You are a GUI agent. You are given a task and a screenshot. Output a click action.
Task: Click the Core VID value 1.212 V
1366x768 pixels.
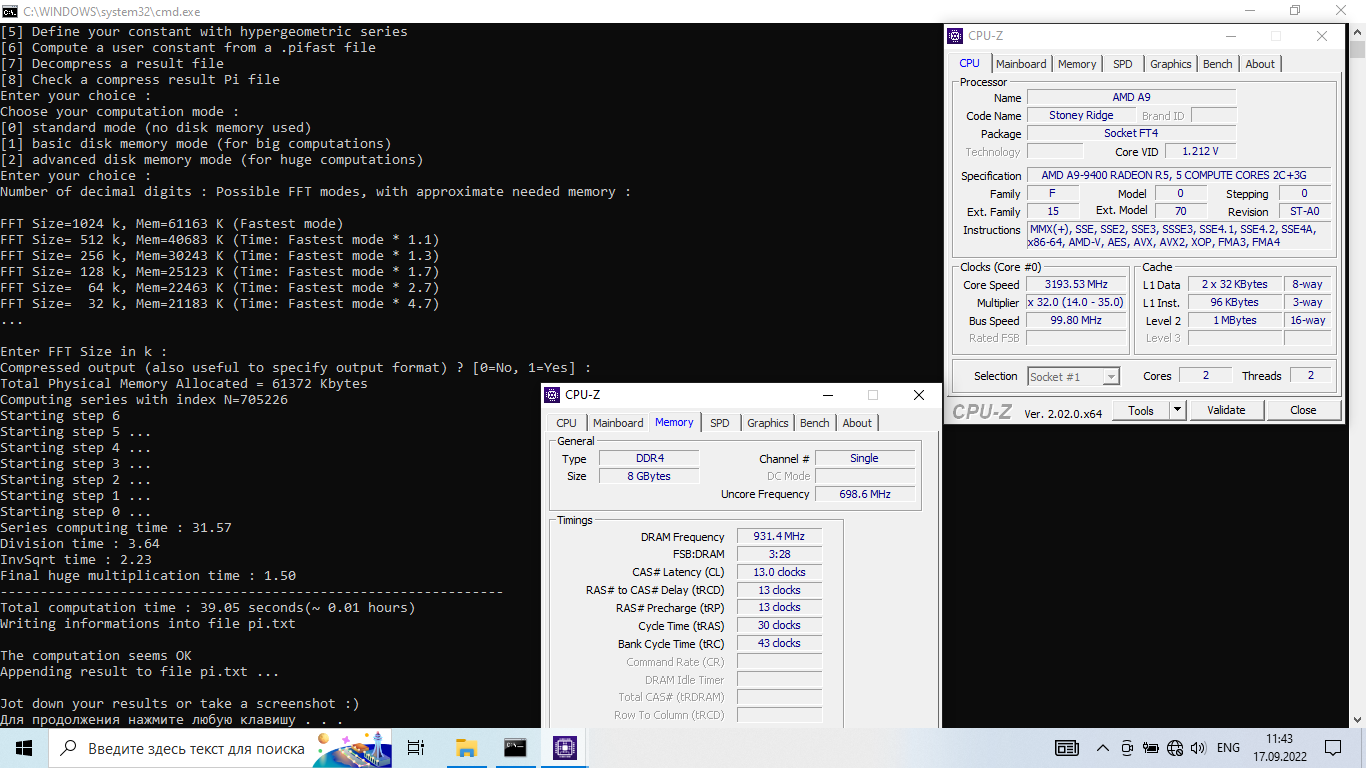(1200, 152)
